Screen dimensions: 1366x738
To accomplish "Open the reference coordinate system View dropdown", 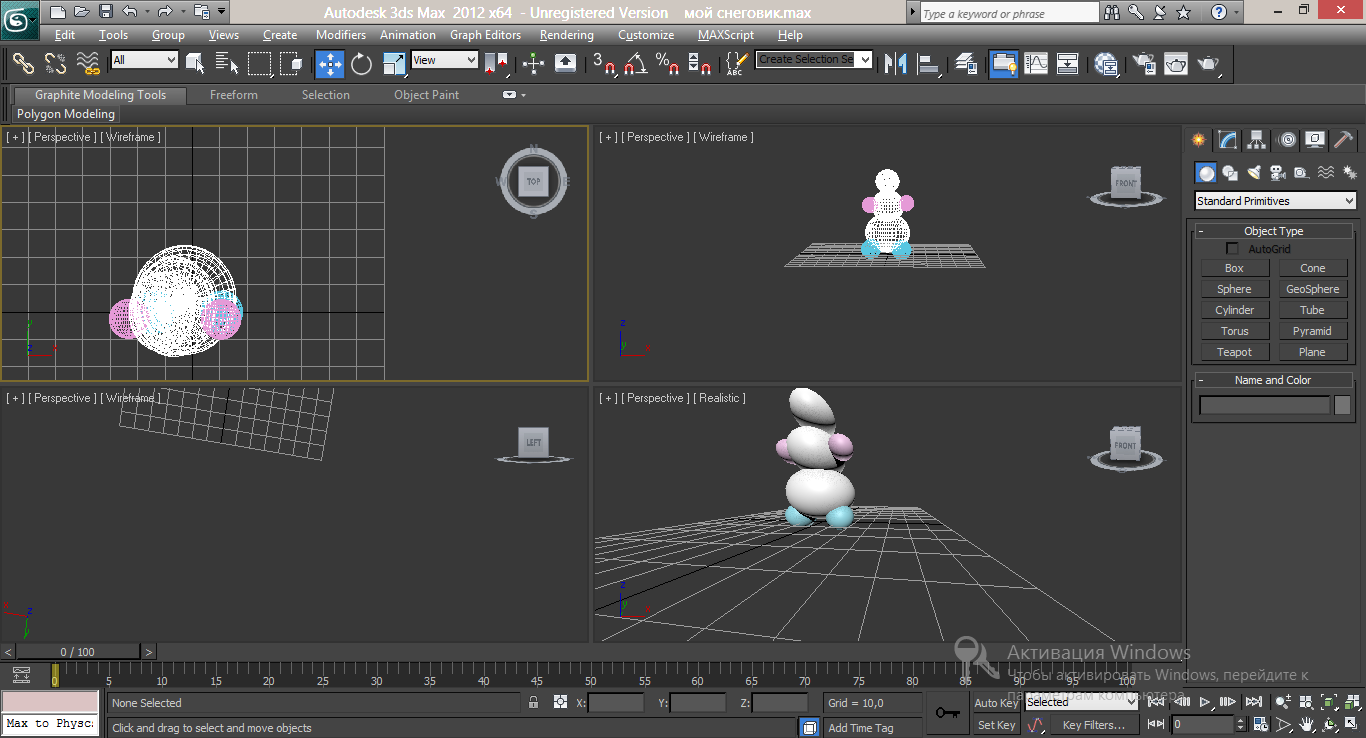I will click(x=445, y=60).
